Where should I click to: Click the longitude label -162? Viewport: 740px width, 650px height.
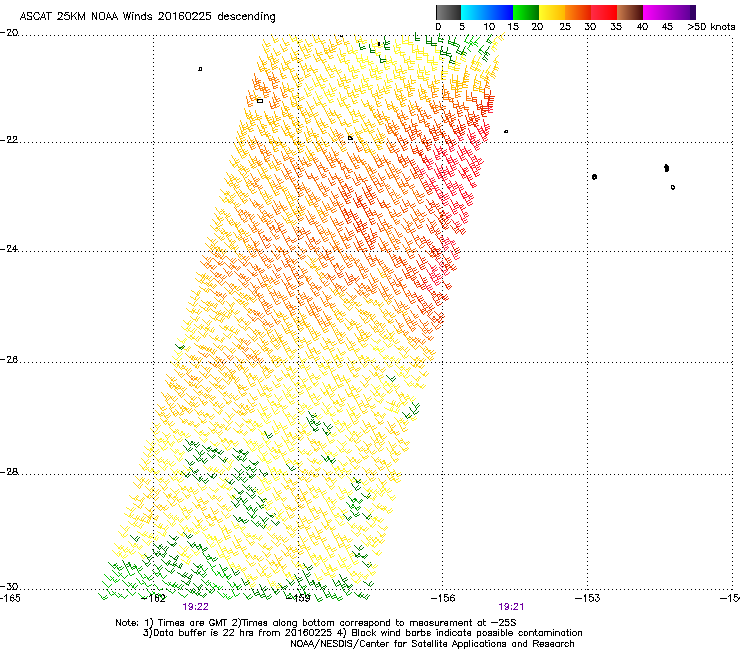click(154, 599)
